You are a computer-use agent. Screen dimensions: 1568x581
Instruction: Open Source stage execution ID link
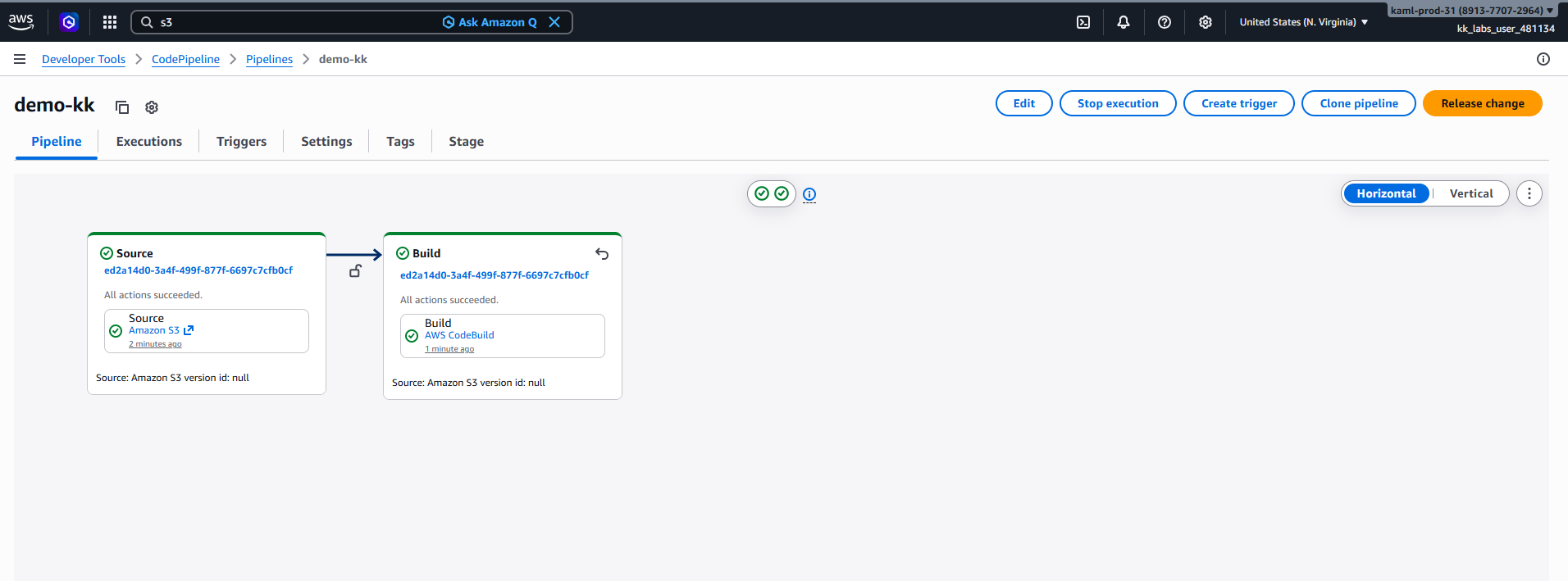(x=198, y=270)
